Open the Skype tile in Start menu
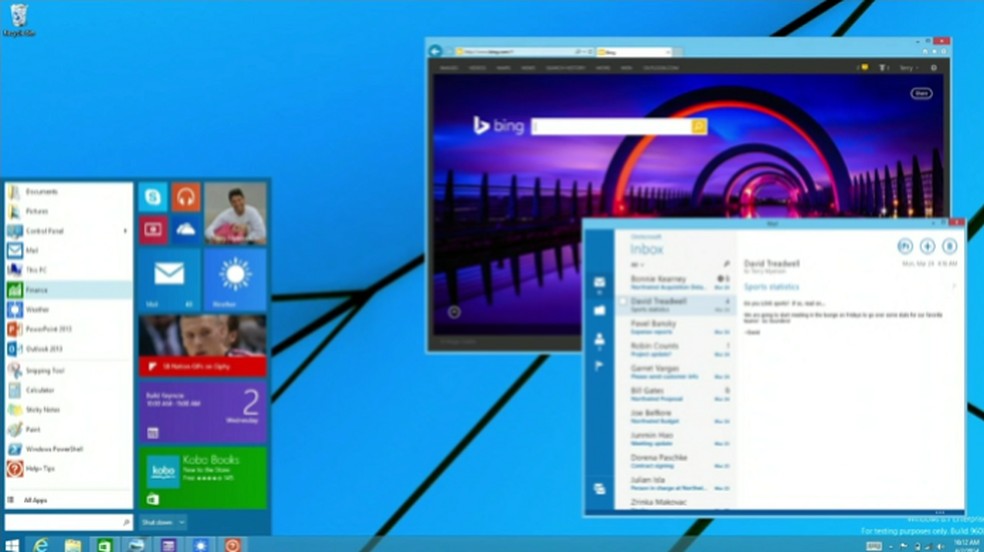This screenshot has width=984, height=552. 153,197
